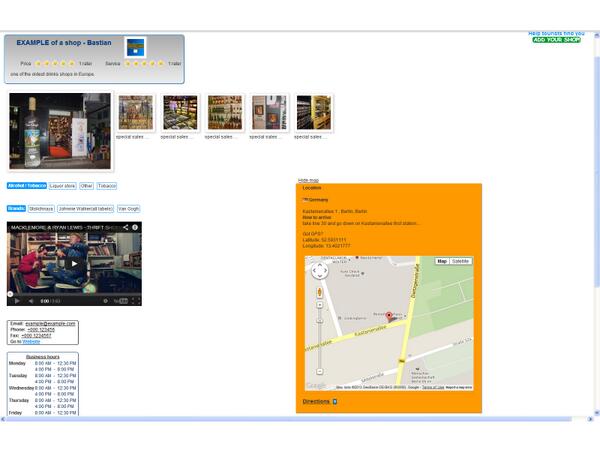This screenshot has width=600, height=450.
Task: Click the Hide map link
Action: (308, 180)
